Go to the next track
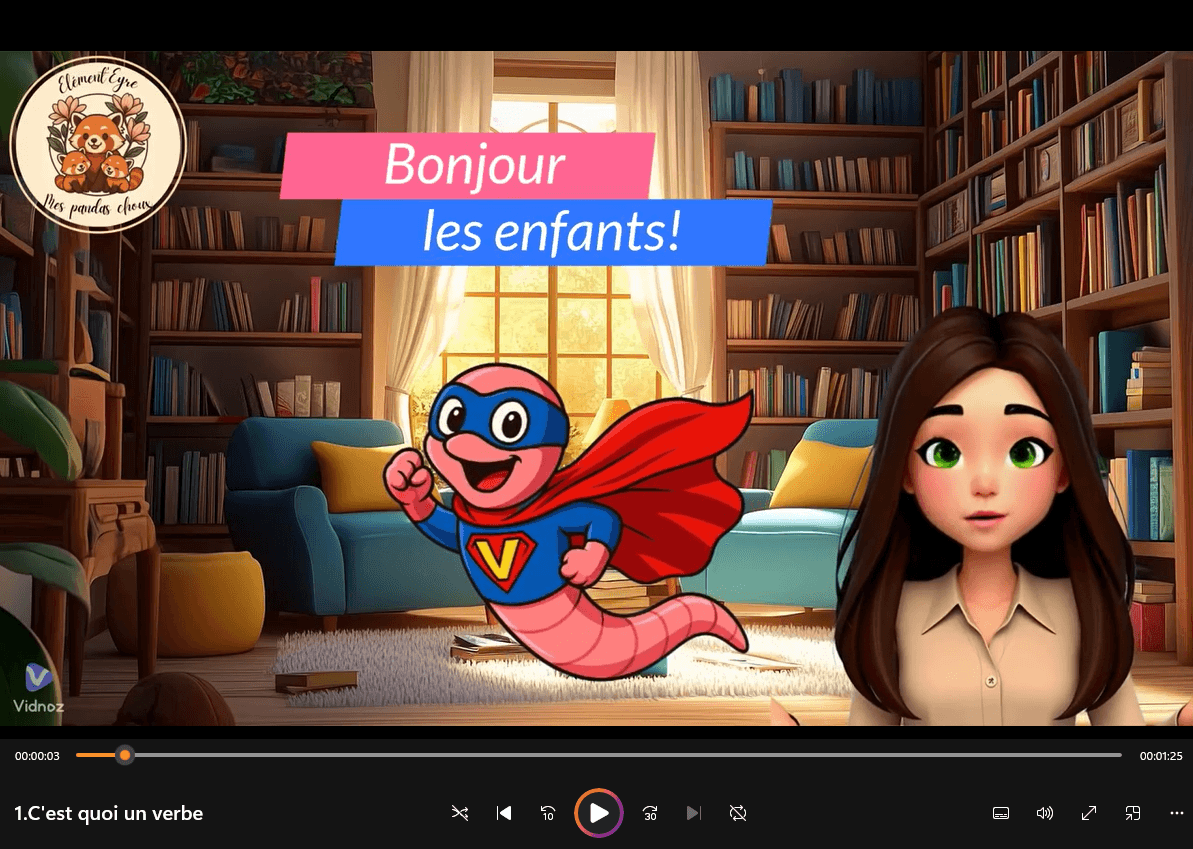1193x849 pixels. pyautogui.click(x=693, y=812)
